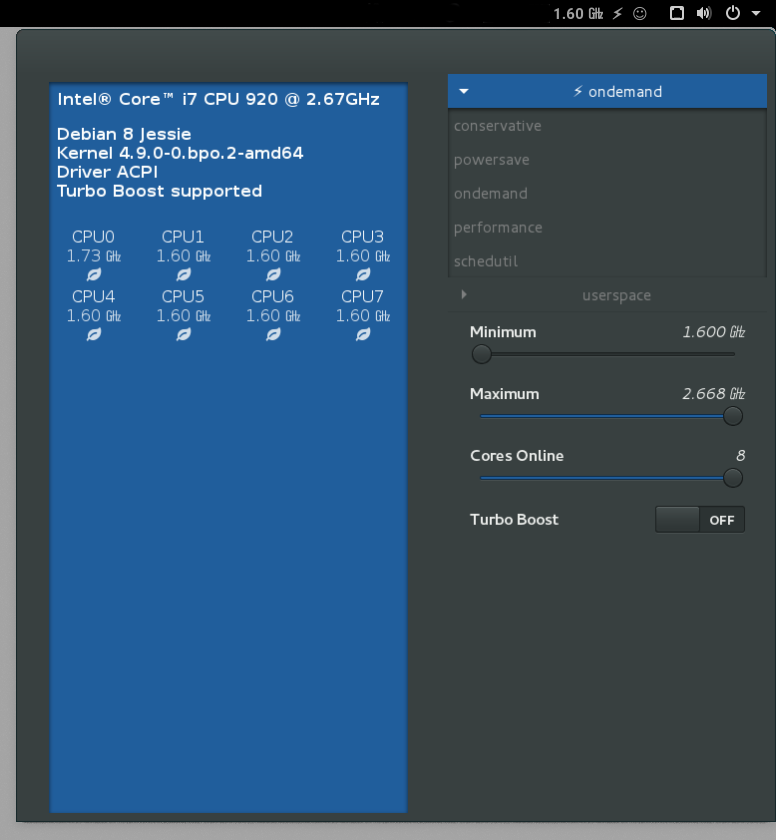Click the Intel Core i7 CPU 920 title
The image size is (776, 840).
tap(219, 99)
